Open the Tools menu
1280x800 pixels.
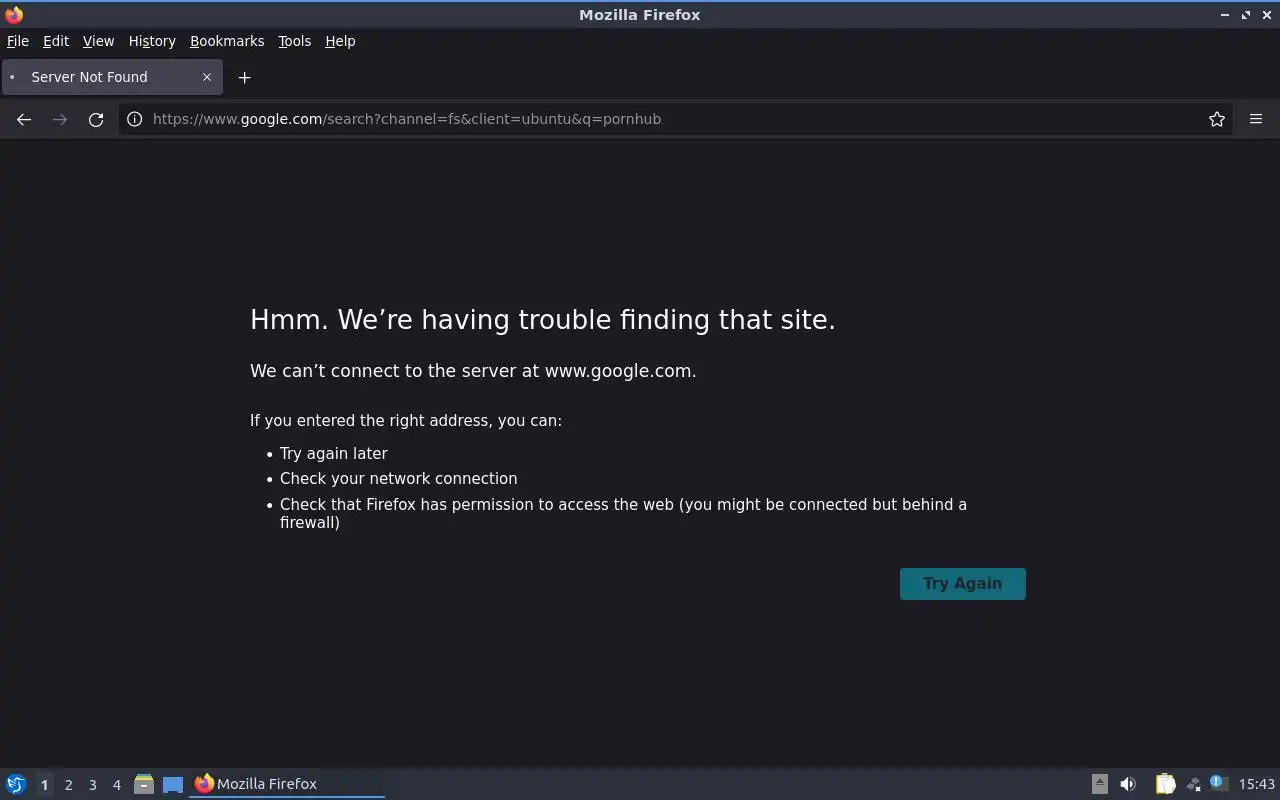(294, 41)
